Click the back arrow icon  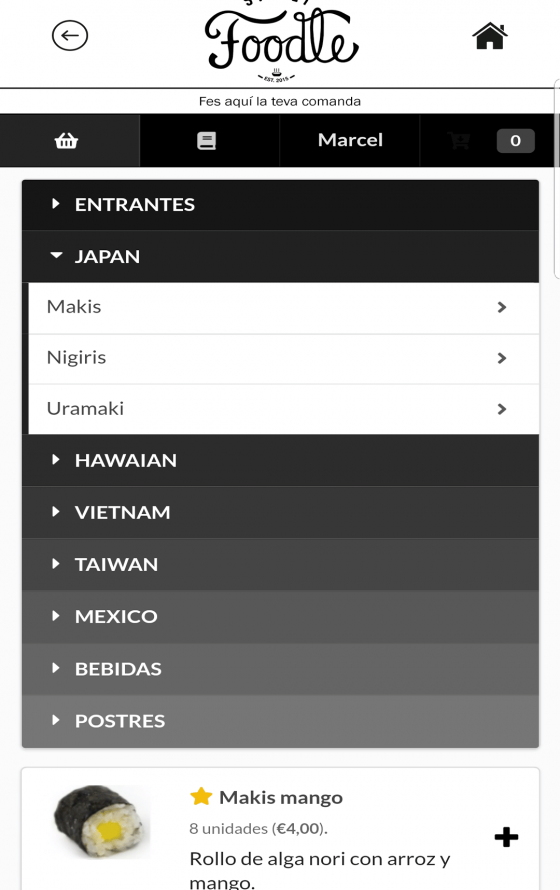point(70,36)
